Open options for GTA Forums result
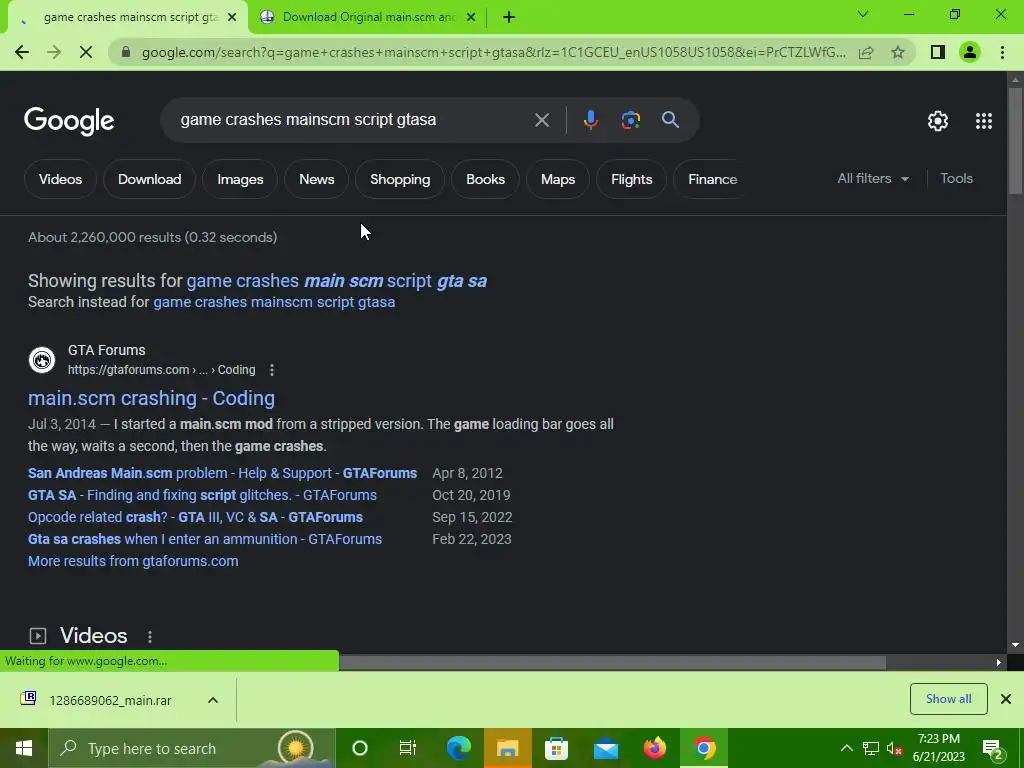1024x768 pixels. click(272, 370)
